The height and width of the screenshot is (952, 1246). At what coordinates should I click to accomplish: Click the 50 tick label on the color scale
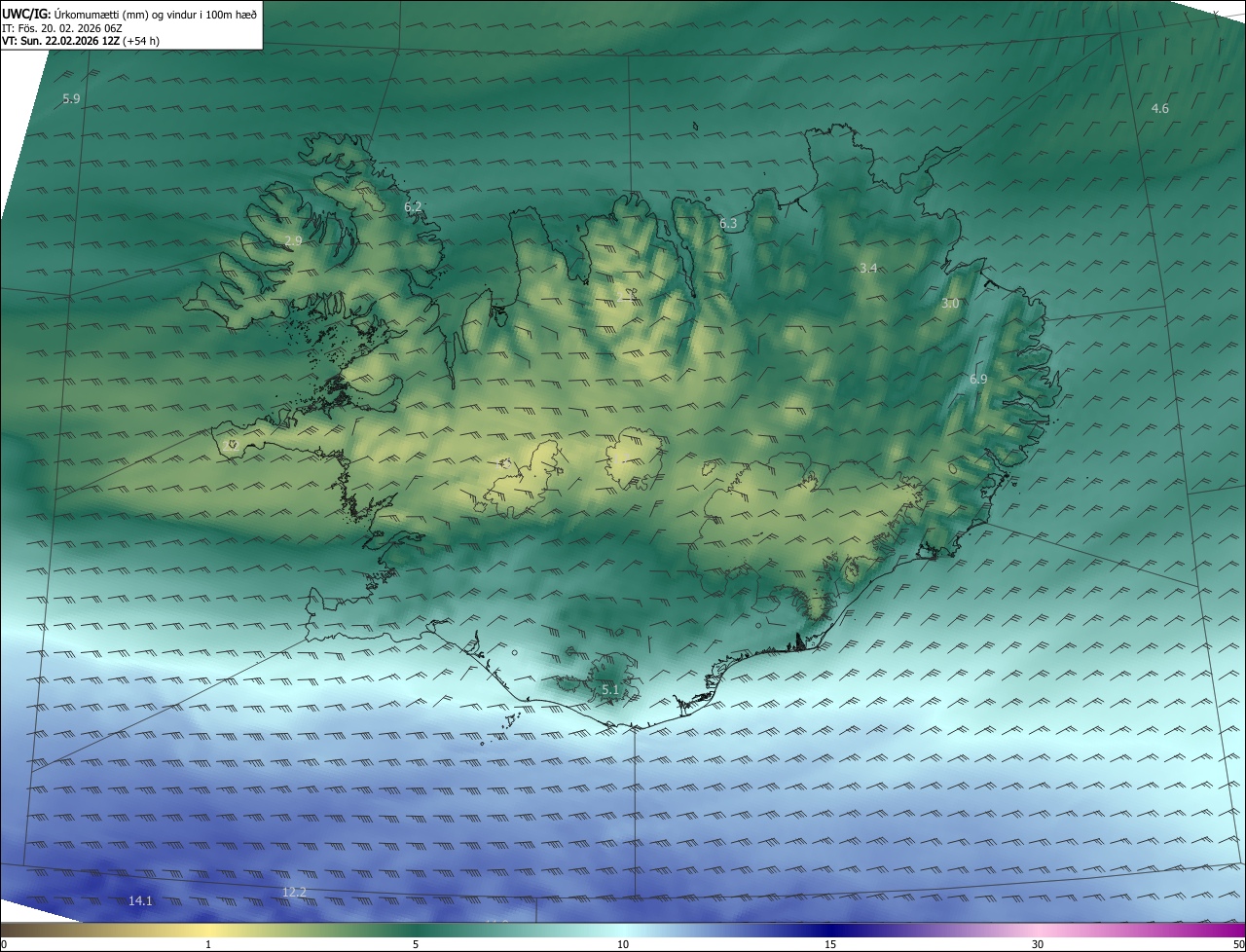coord(1238,945)
